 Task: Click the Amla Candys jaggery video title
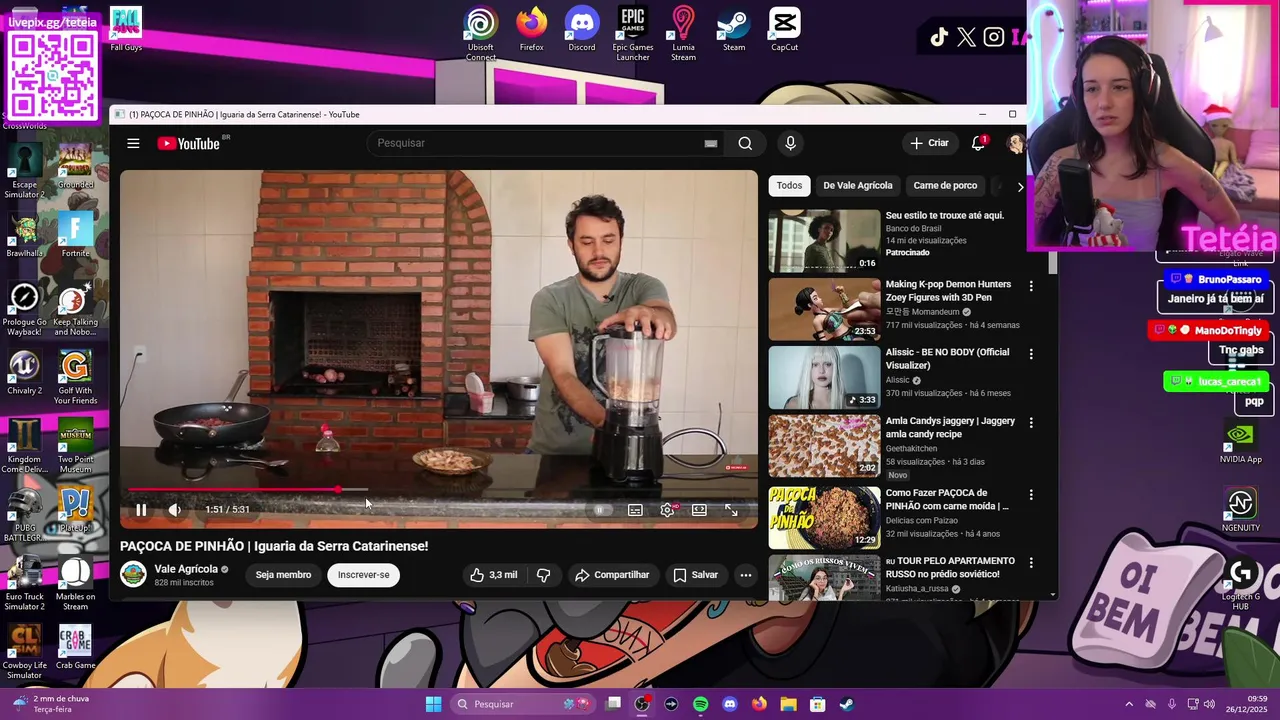point(951,428)
